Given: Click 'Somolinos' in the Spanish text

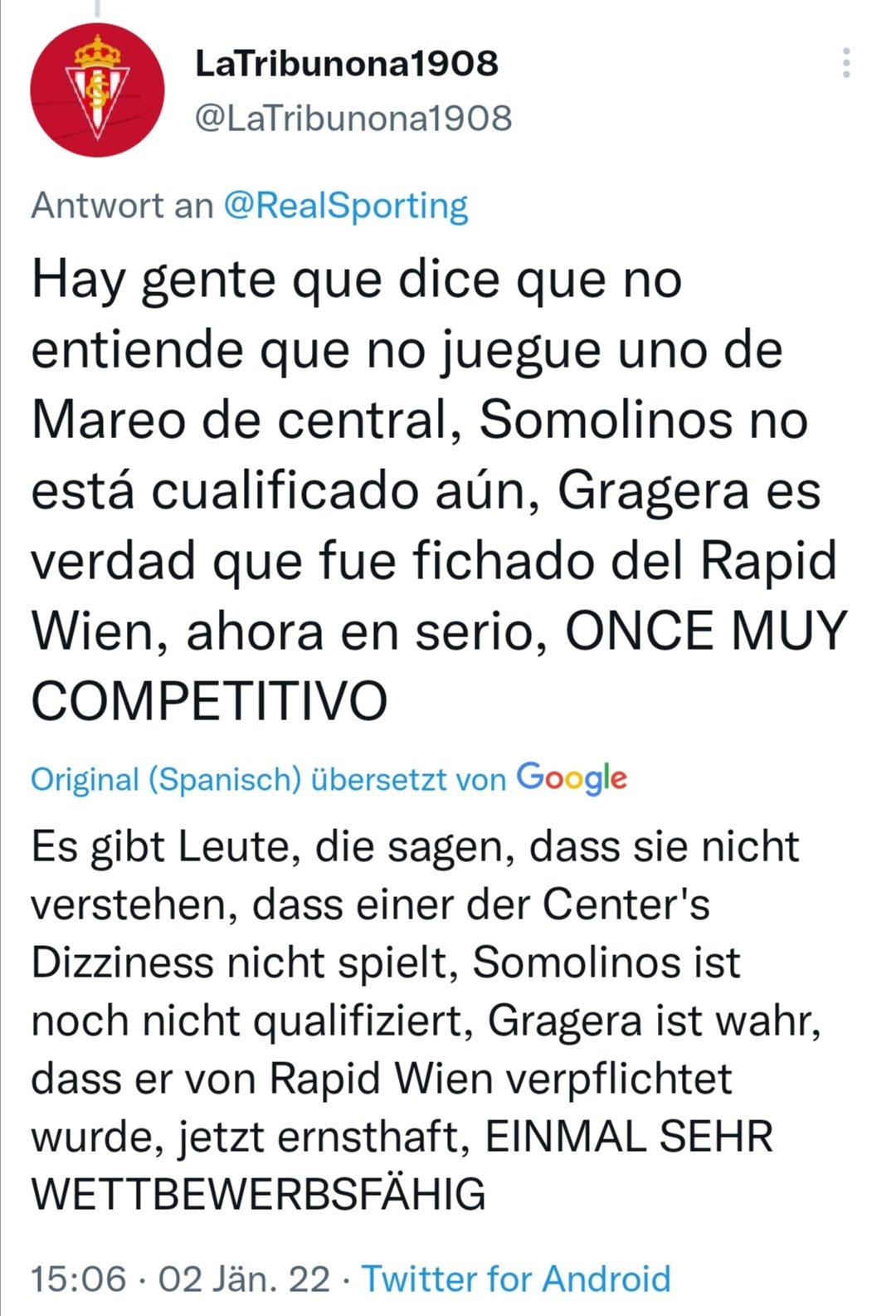Looking at the screenshot, I should click(x=606, y=419).
